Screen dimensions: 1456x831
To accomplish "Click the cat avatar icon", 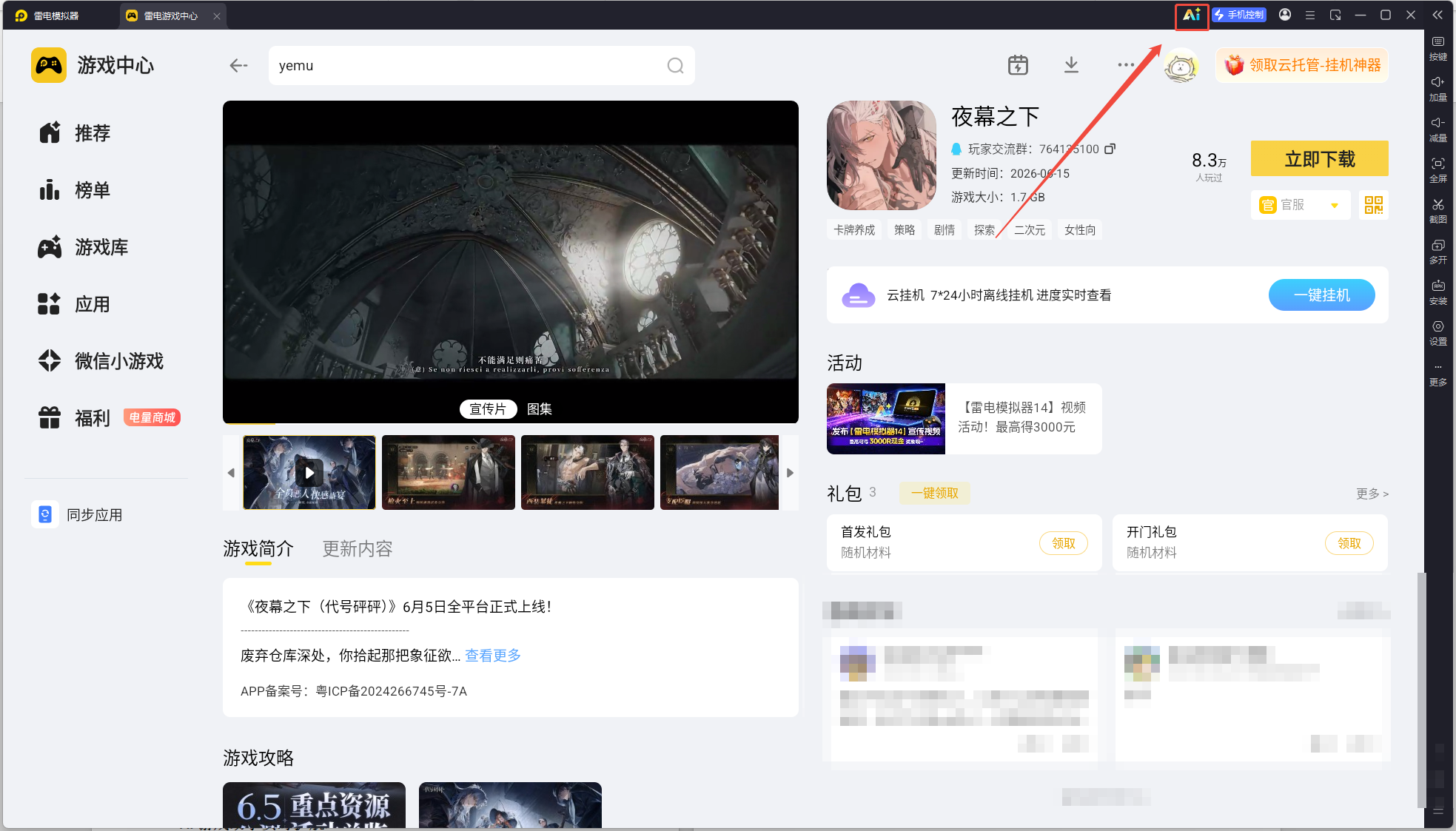I will (1181, 67).
